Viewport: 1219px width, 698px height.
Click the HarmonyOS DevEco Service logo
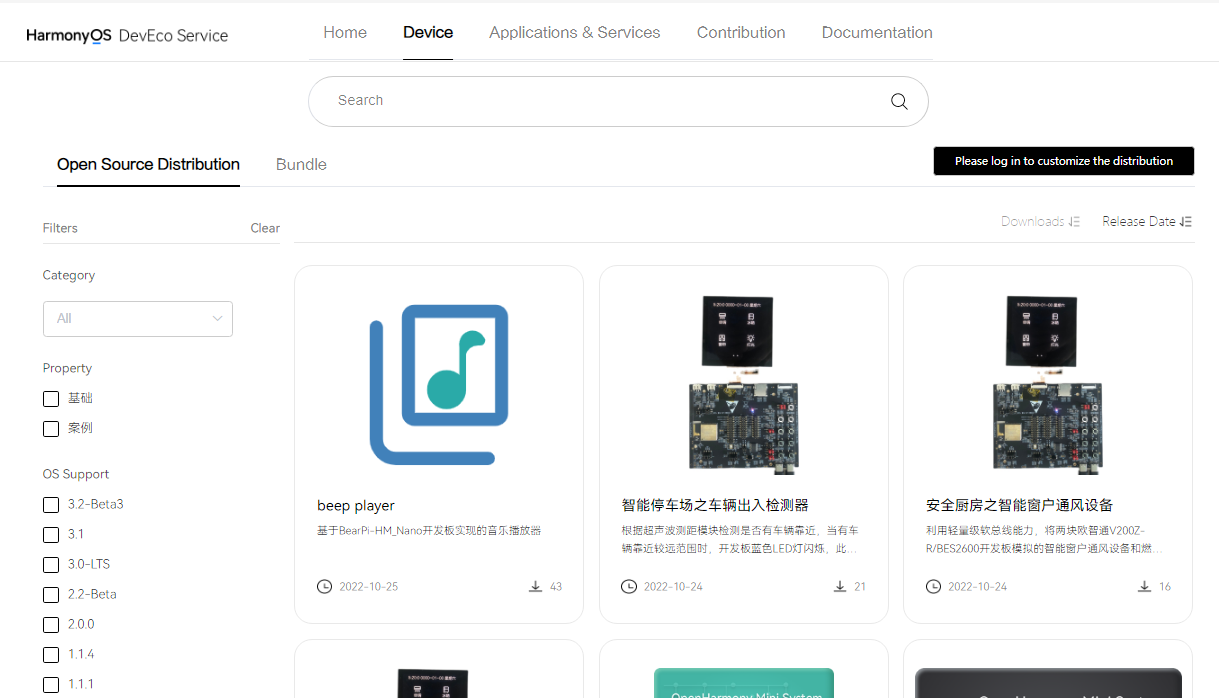point(127,35)
